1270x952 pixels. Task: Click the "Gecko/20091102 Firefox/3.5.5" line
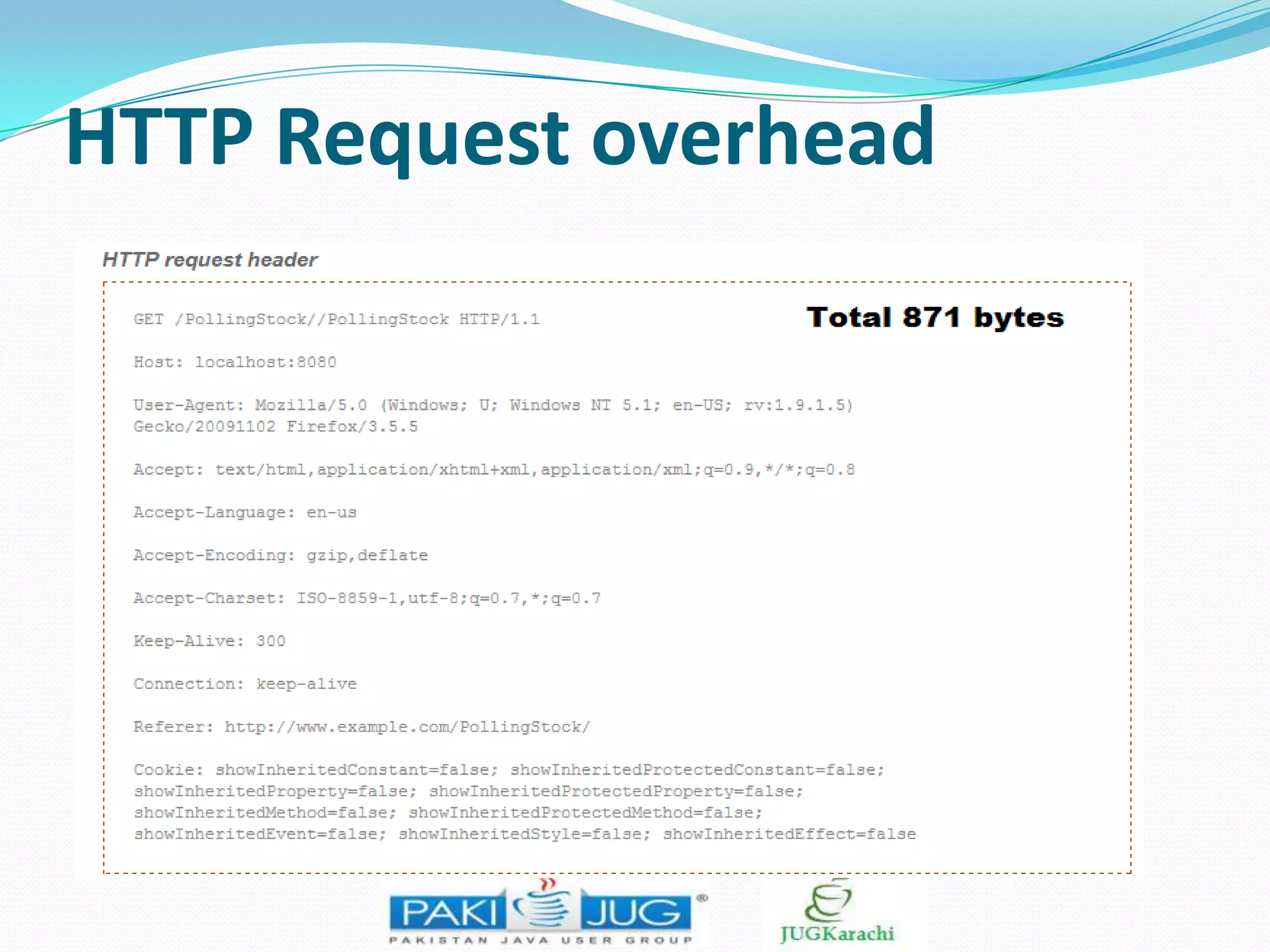276,427
